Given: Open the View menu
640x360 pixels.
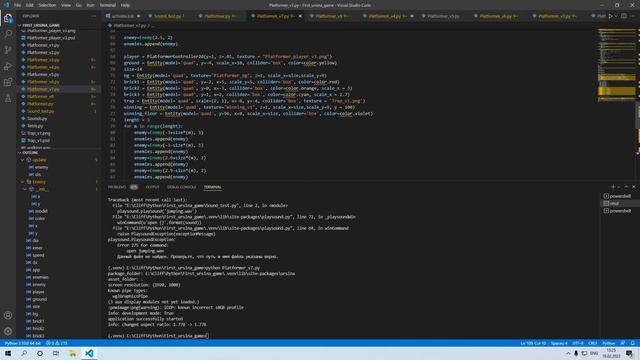Looking at the screenshot, I should (x=66, y=5).
